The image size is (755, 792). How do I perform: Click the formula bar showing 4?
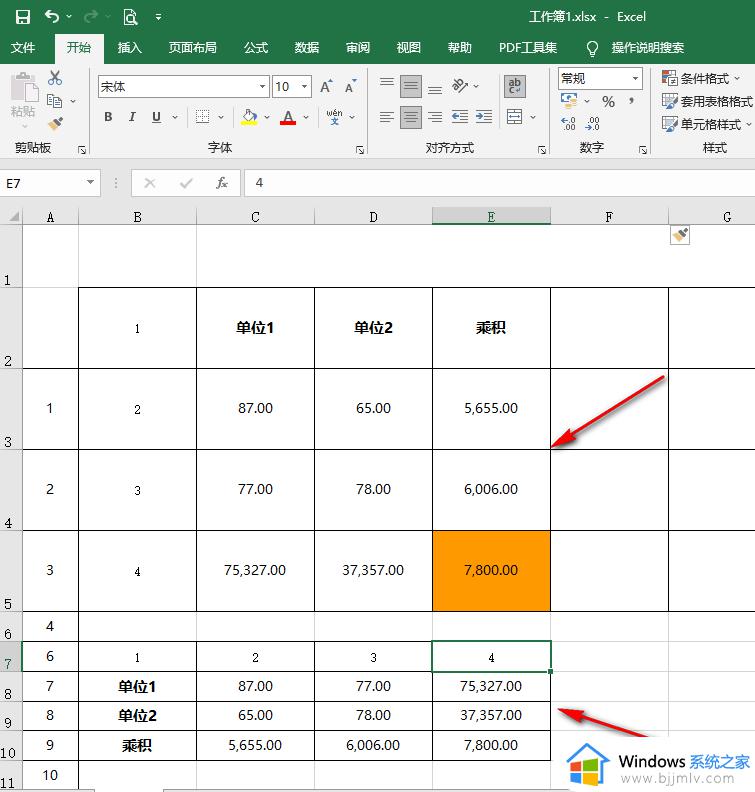(x=499, y=183)
